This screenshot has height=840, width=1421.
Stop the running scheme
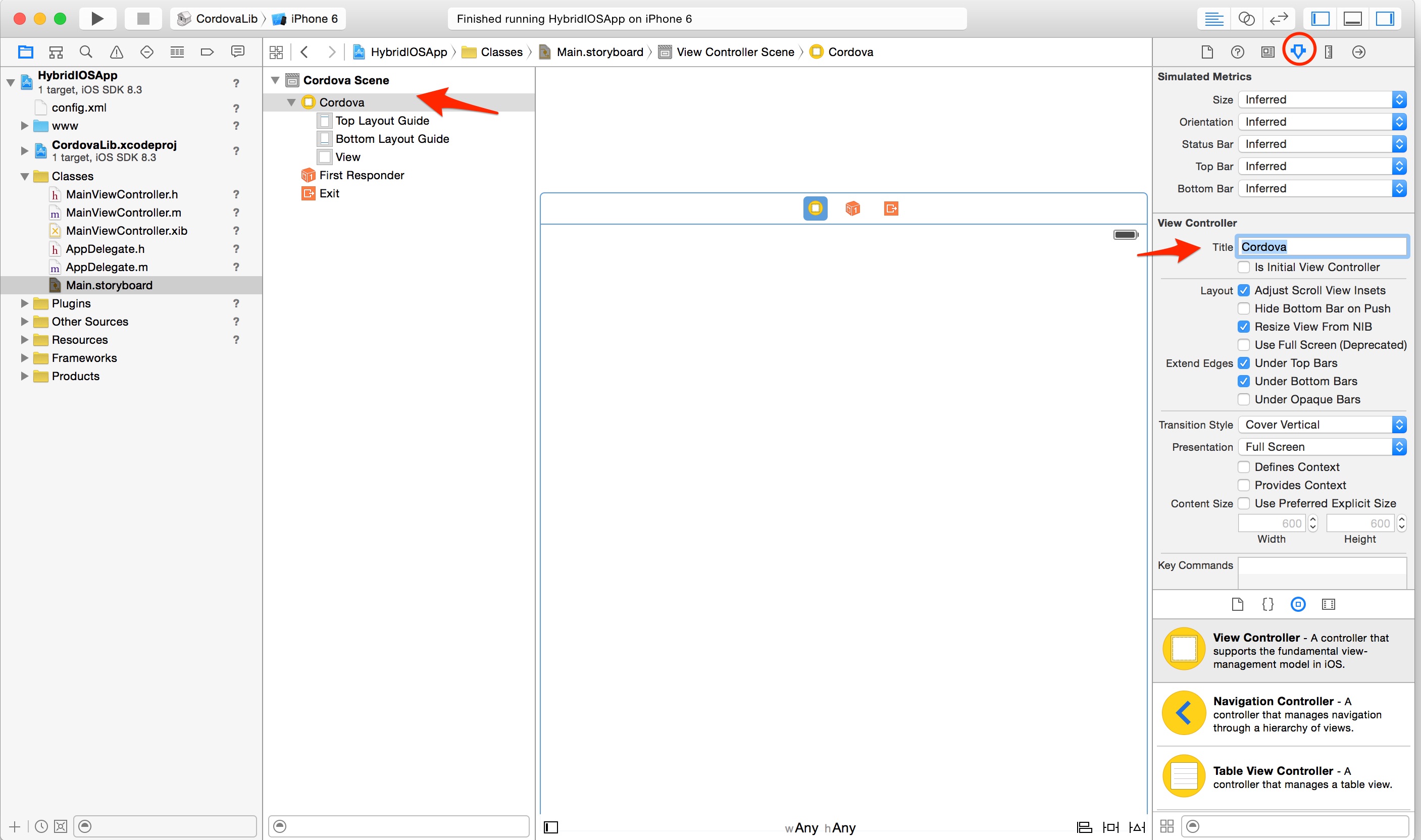[143, 19]
